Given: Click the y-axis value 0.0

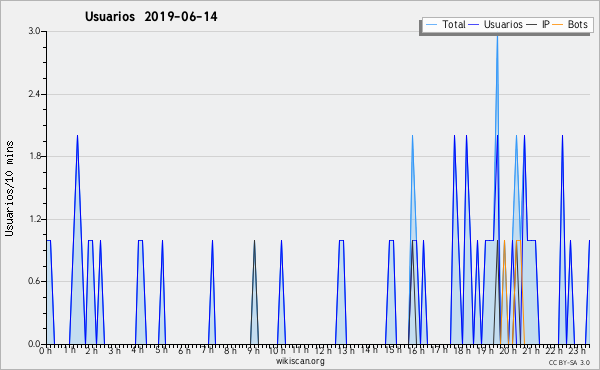Looking at the screenshot, I should (35, 344).
